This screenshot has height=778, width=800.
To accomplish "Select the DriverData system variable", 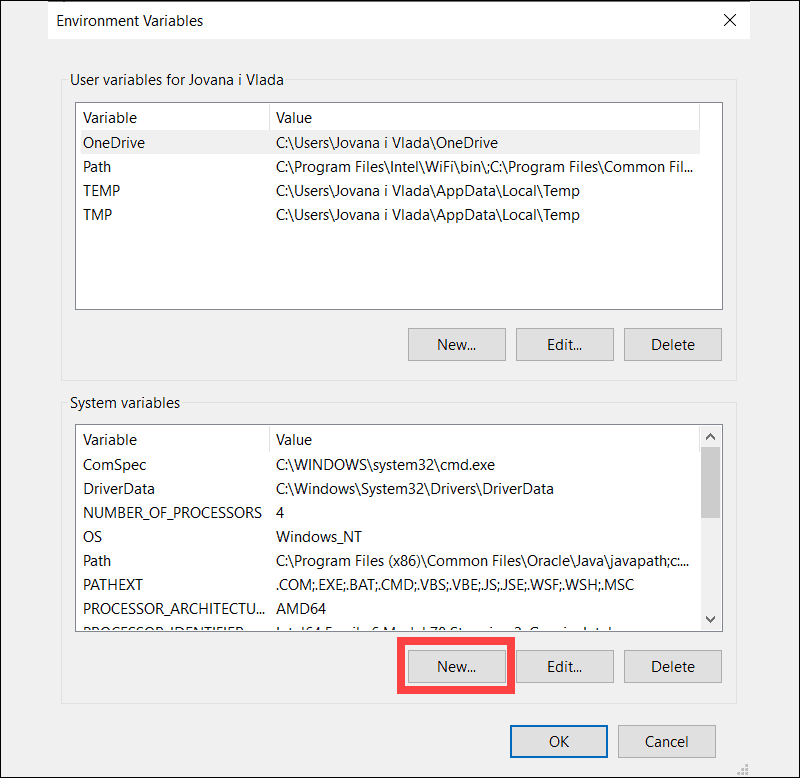I will point(390,489).
